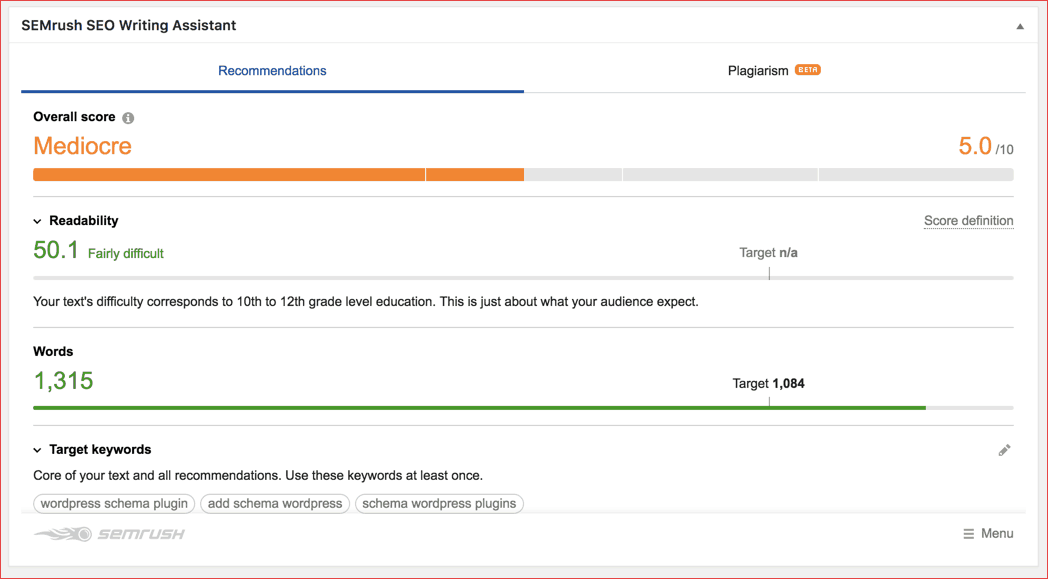Image resolution: width=1048 pixels, height=579 pixels.
Task: Click the 'Mediocre' score label
Action: point(83,146)
